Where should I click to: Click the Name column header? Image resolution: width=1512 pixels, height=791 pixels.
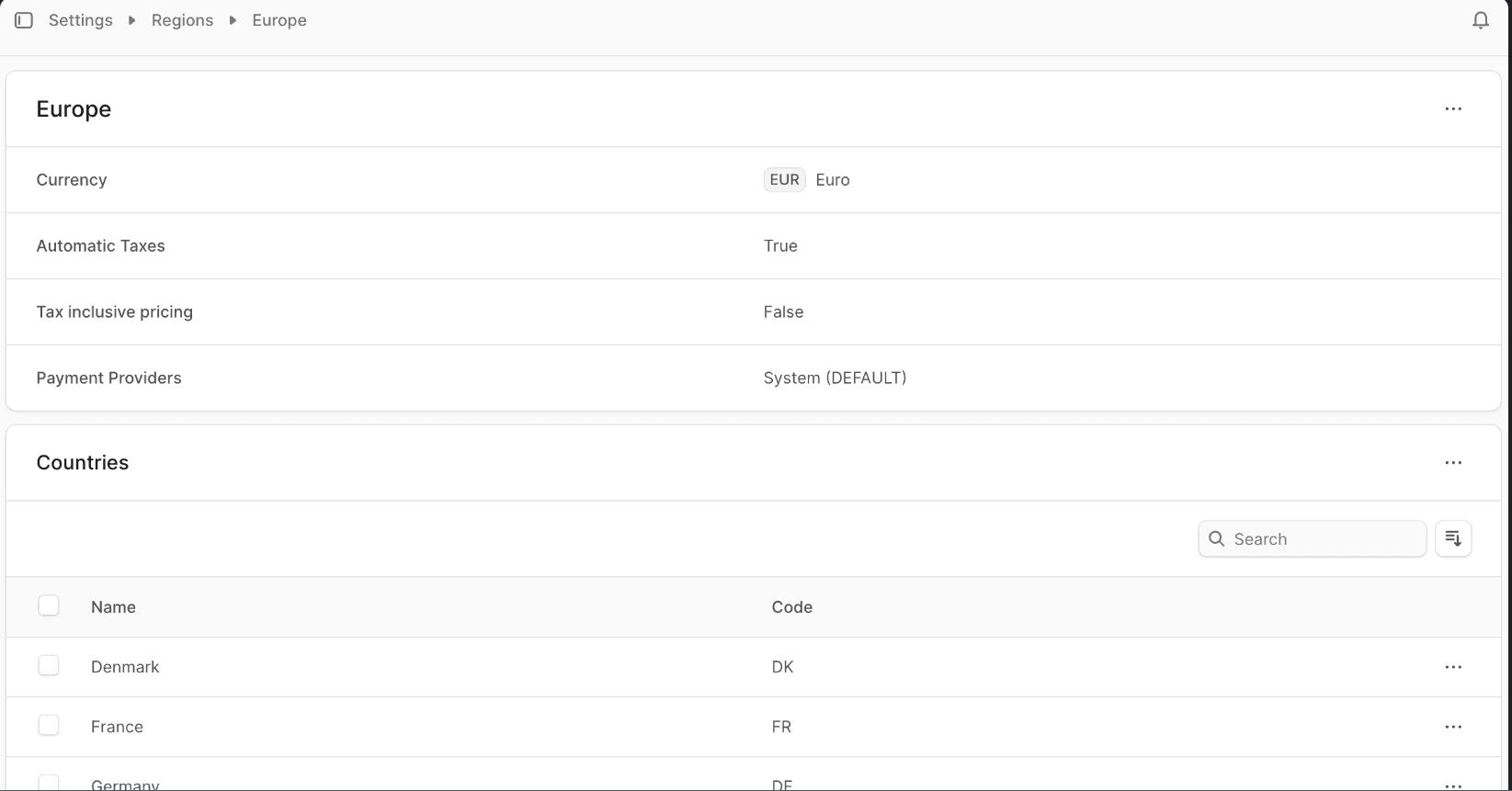click(x=113, y=607)
